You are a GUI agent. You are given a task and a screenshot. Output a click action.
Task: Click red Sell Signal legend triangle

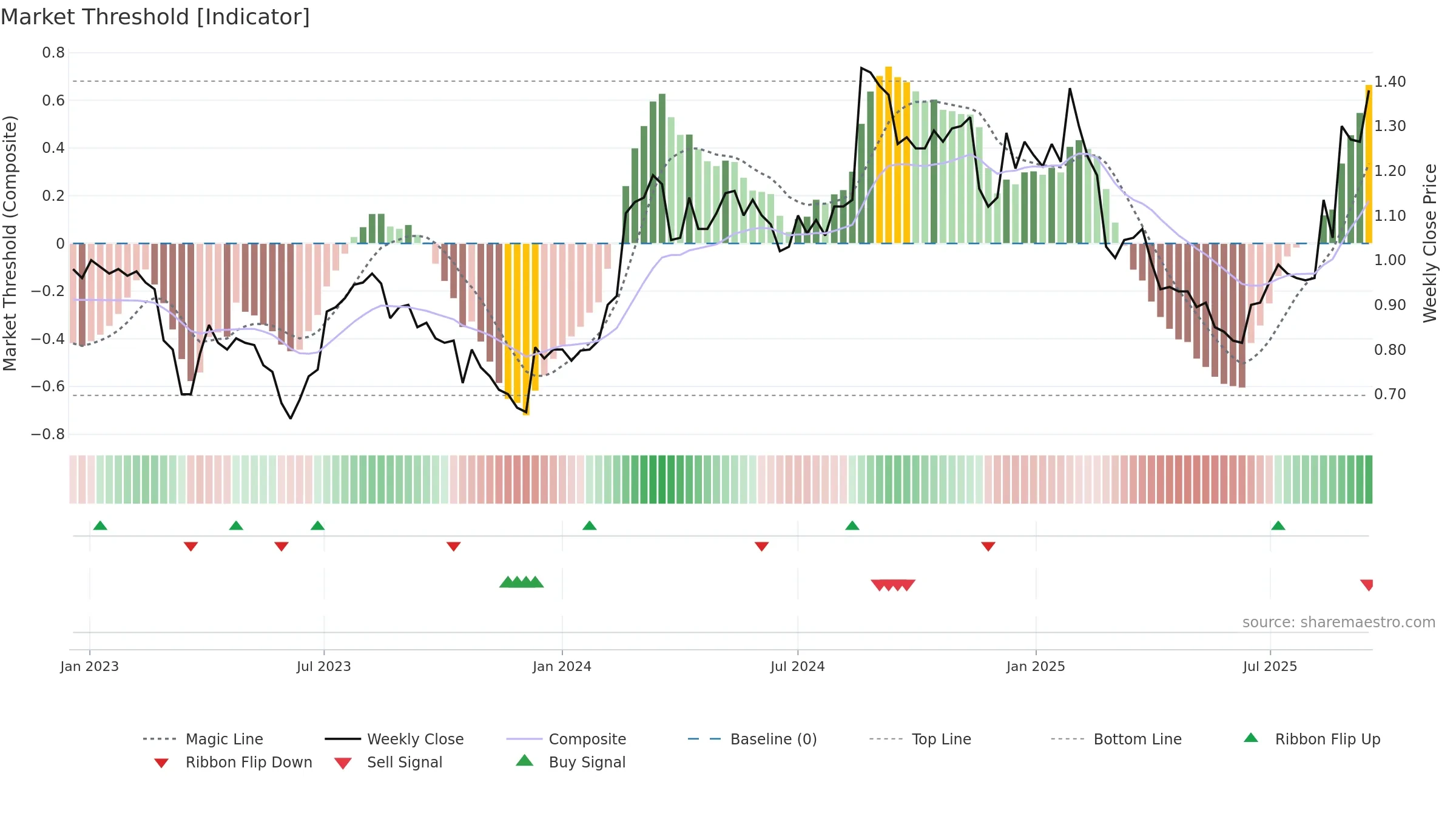[343, 763]
